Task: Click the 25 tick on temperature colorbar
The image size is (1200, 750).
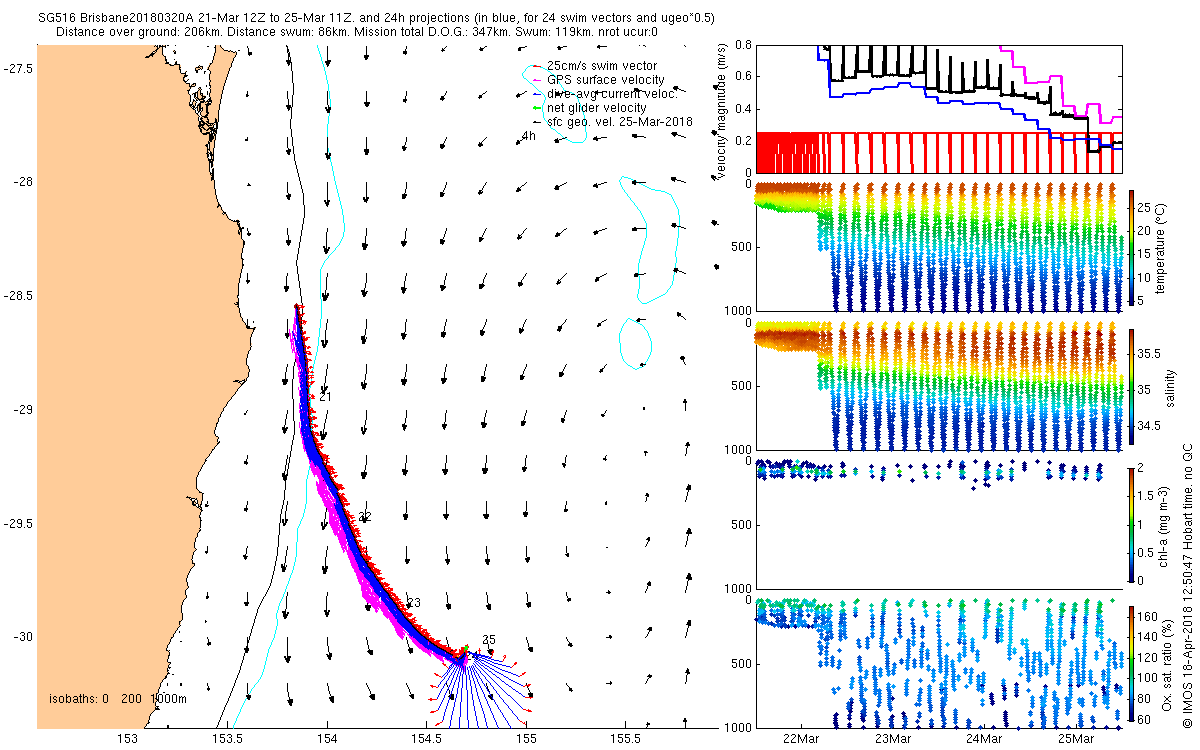Action: pyautogui.click(x=1142, y=206)
